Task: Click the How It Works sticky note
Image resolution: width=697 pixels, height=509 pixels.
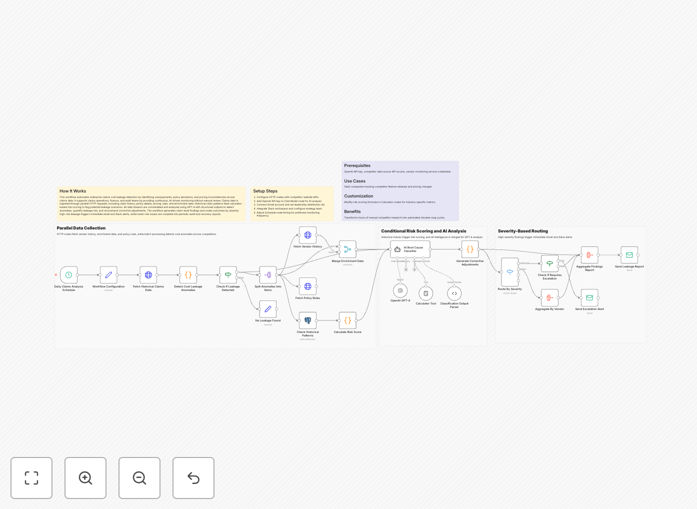Action: tap(151, 204)
